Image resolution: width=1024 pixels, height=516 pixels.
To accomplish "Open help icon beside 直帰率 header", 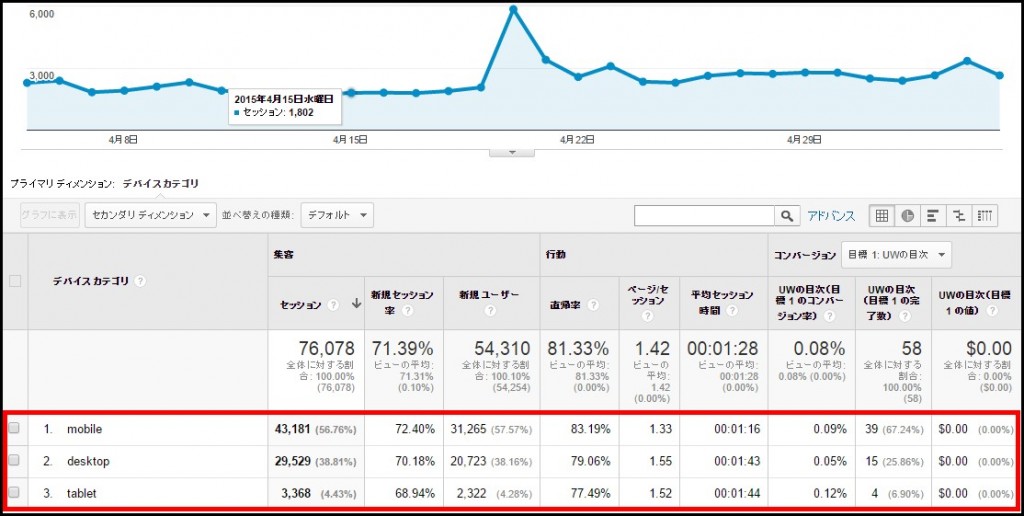I will (x=592, y=305).
